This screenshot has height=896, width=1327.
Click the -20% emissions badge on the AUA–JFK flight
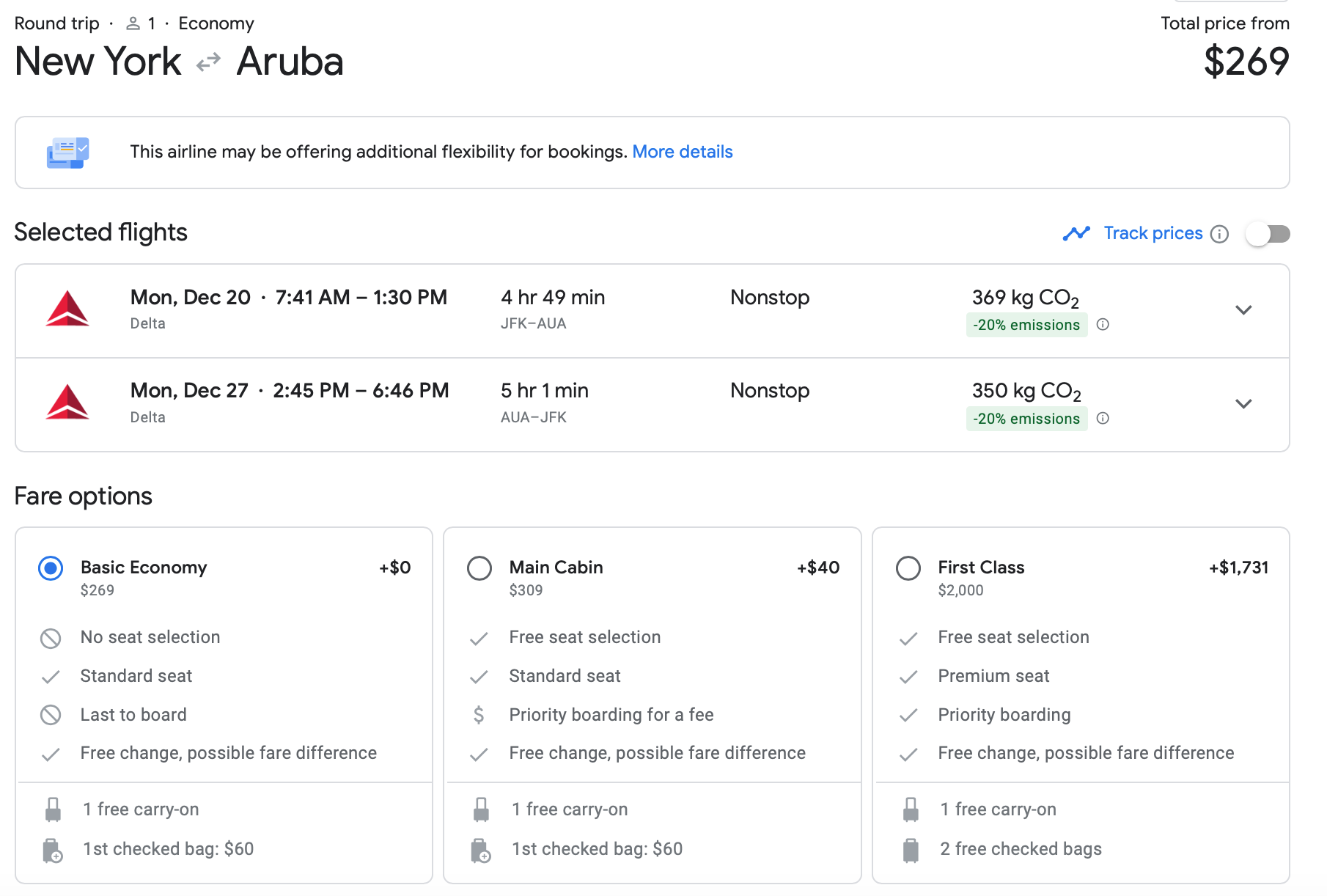tap(1026, 419)
